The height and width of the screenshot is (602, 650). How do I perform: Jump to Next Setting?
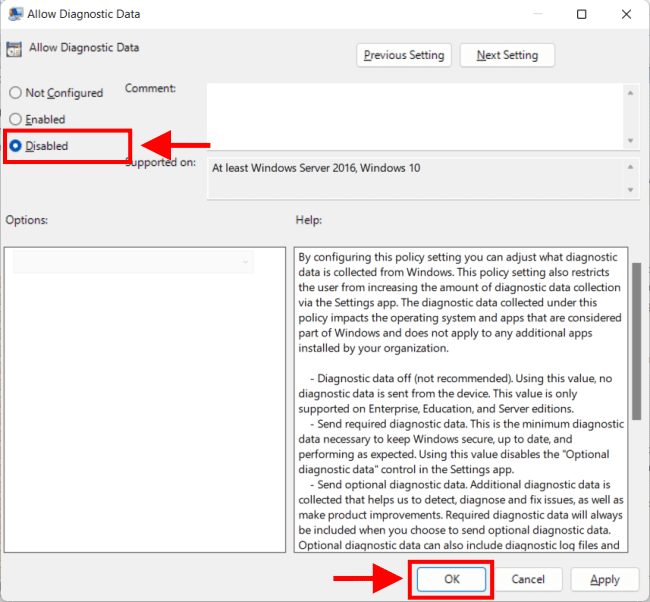pyautogui.click(x=507, y=55)
